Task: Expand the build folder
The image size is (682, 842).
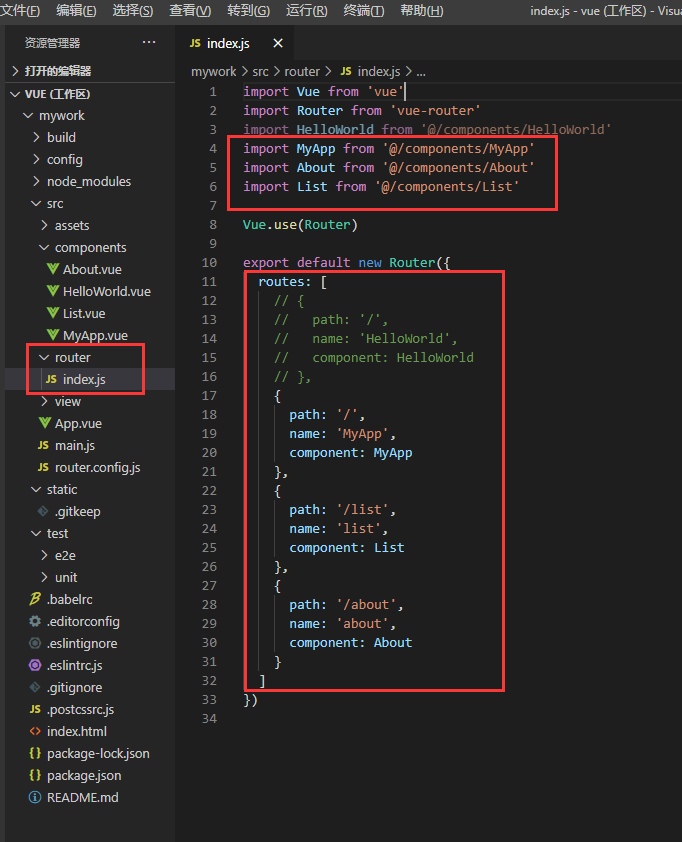Action: pos(36,137)
